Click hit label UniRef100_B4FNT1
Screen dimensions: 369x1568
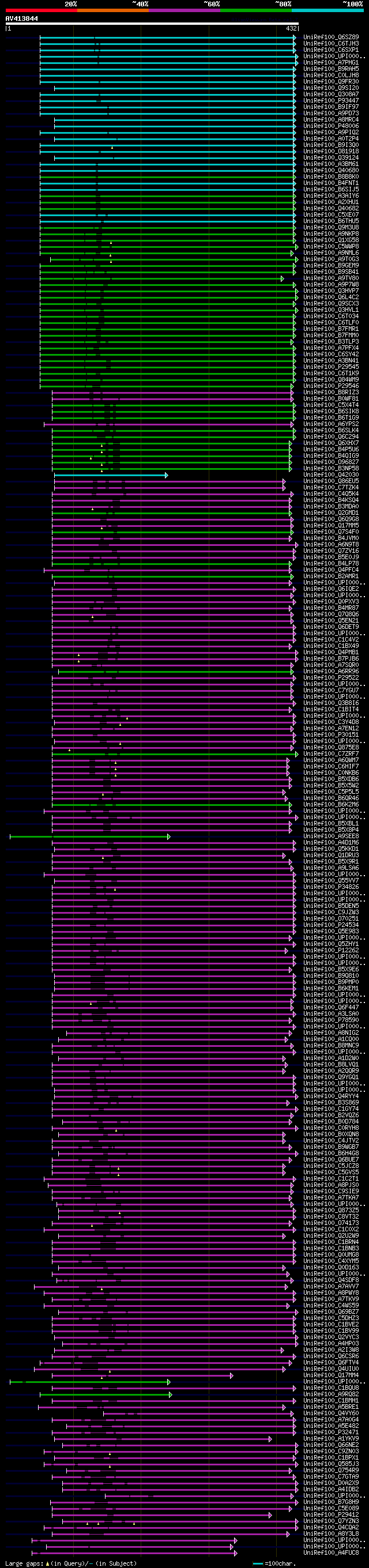point(332,183)
